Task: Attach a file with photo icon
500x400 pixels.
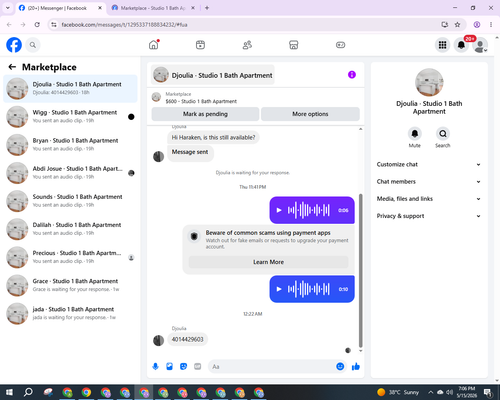Action: click(x=169, y=367)
